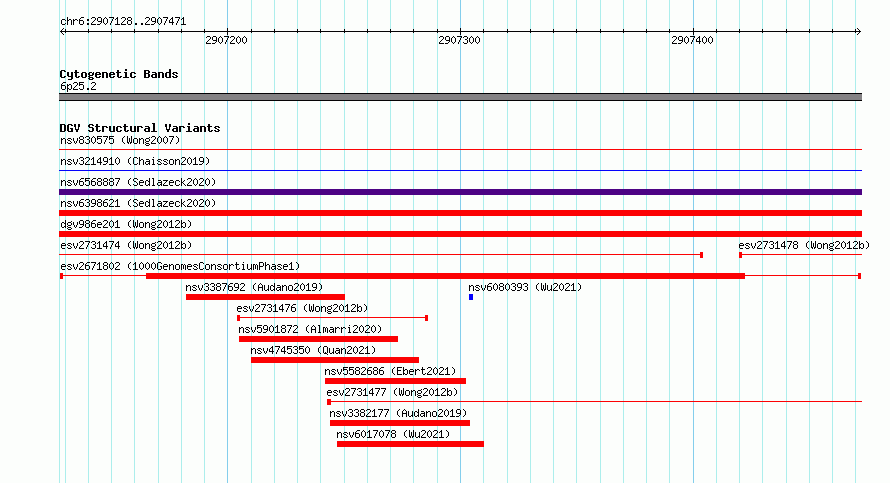Image resolution: width=890 pixels, height=483 pixels.
Task: Click the small blue nsv6080393 marker
Action: click(x=471, y=297)
